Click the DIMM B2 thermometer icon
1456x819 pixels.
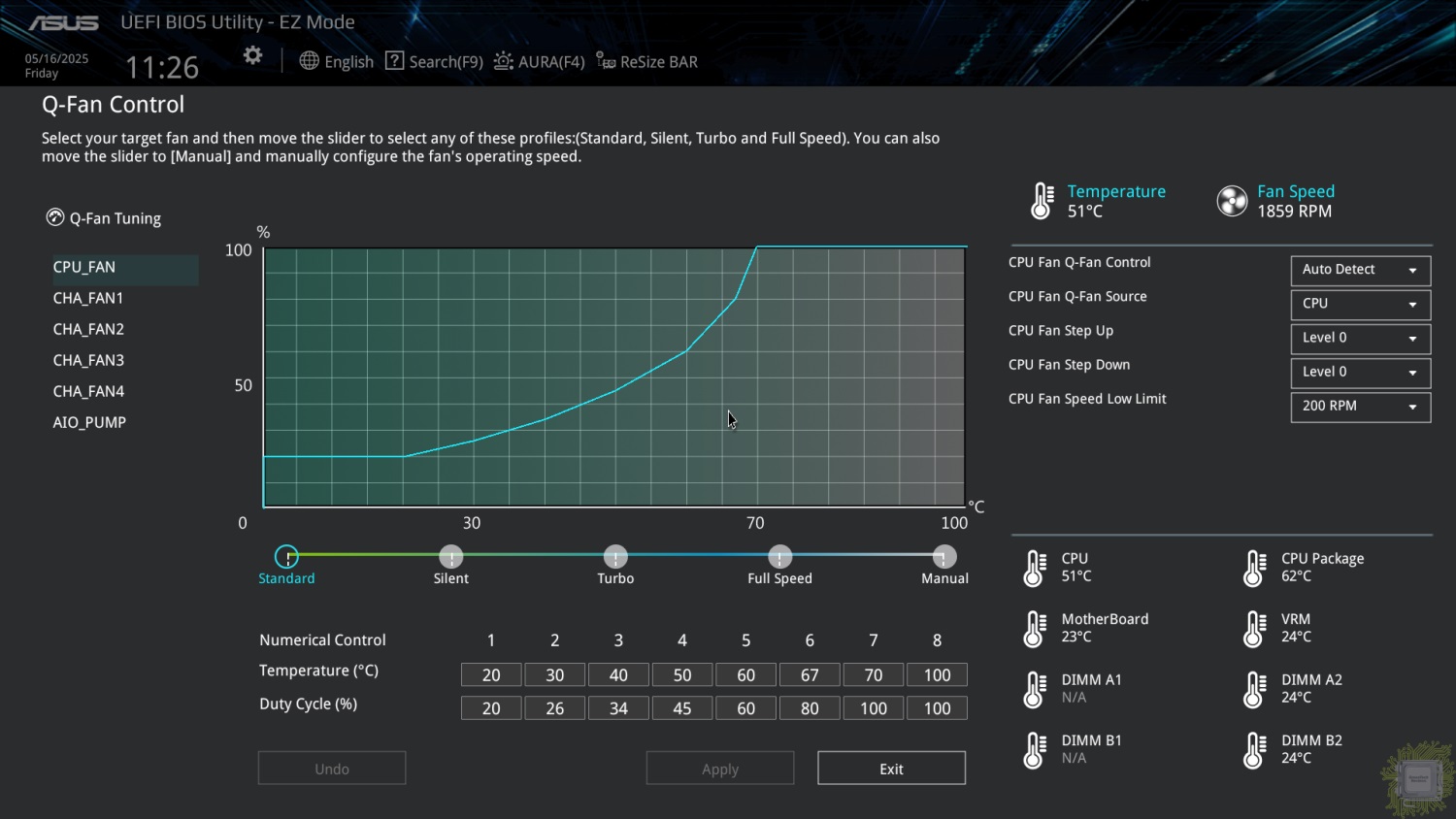coord(1254,750)
